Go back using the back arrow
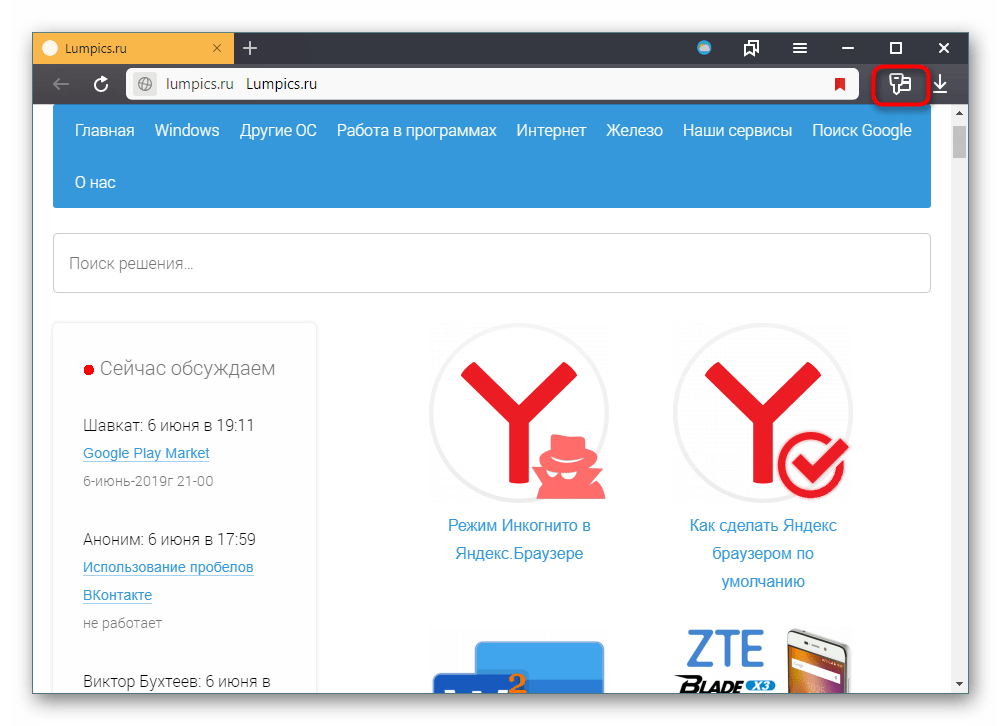 click(61, 85)
